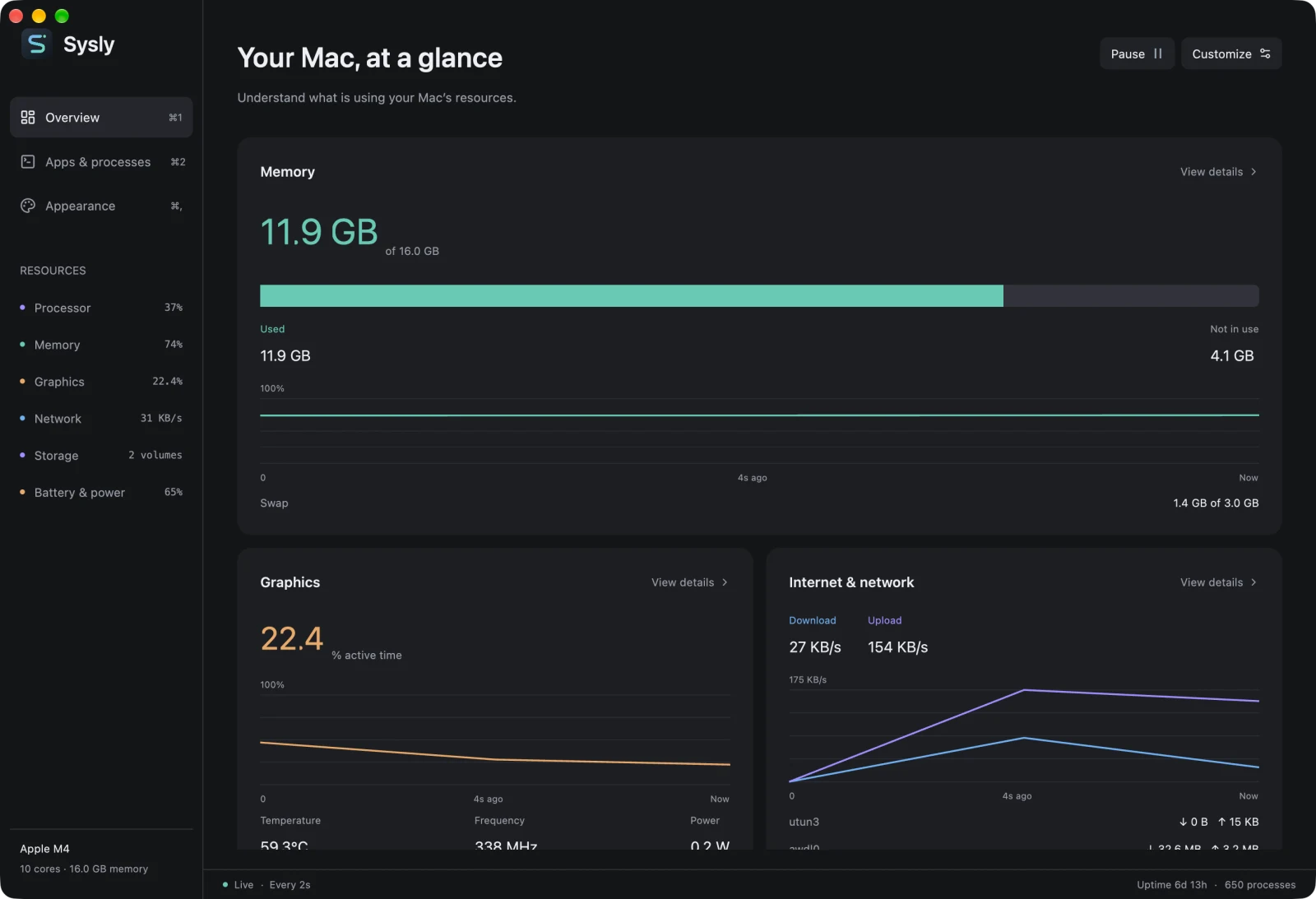Click the sliders icon in Customize button
This screenshot has height=899, width=1316.
click(x=1265, y=53)
